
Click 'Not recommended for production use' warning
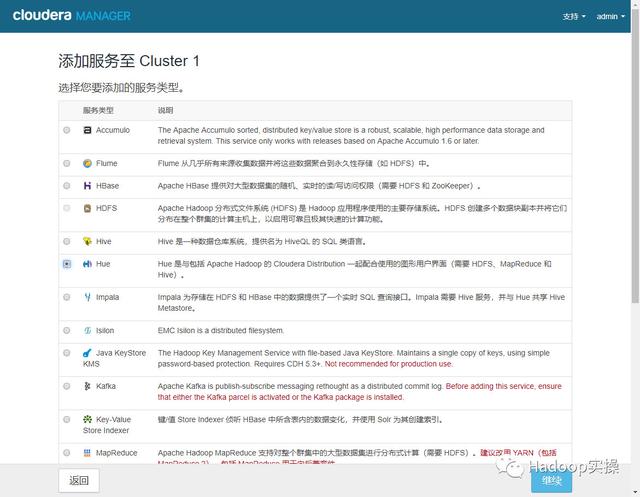(x=389, y=364)
